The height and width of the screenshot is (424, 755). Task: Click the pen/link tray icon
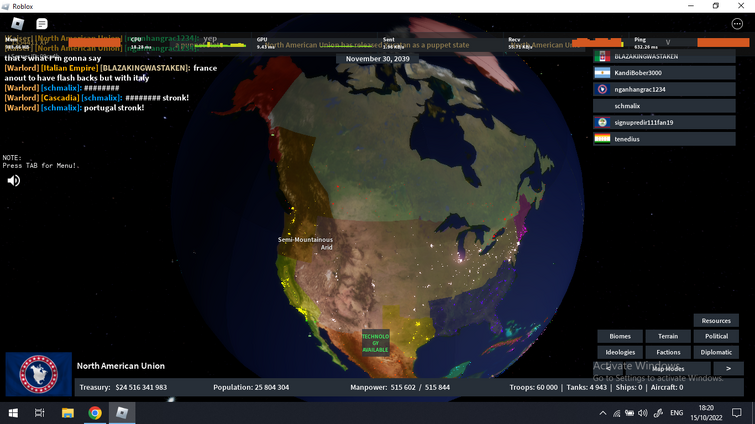coord(658,413)
